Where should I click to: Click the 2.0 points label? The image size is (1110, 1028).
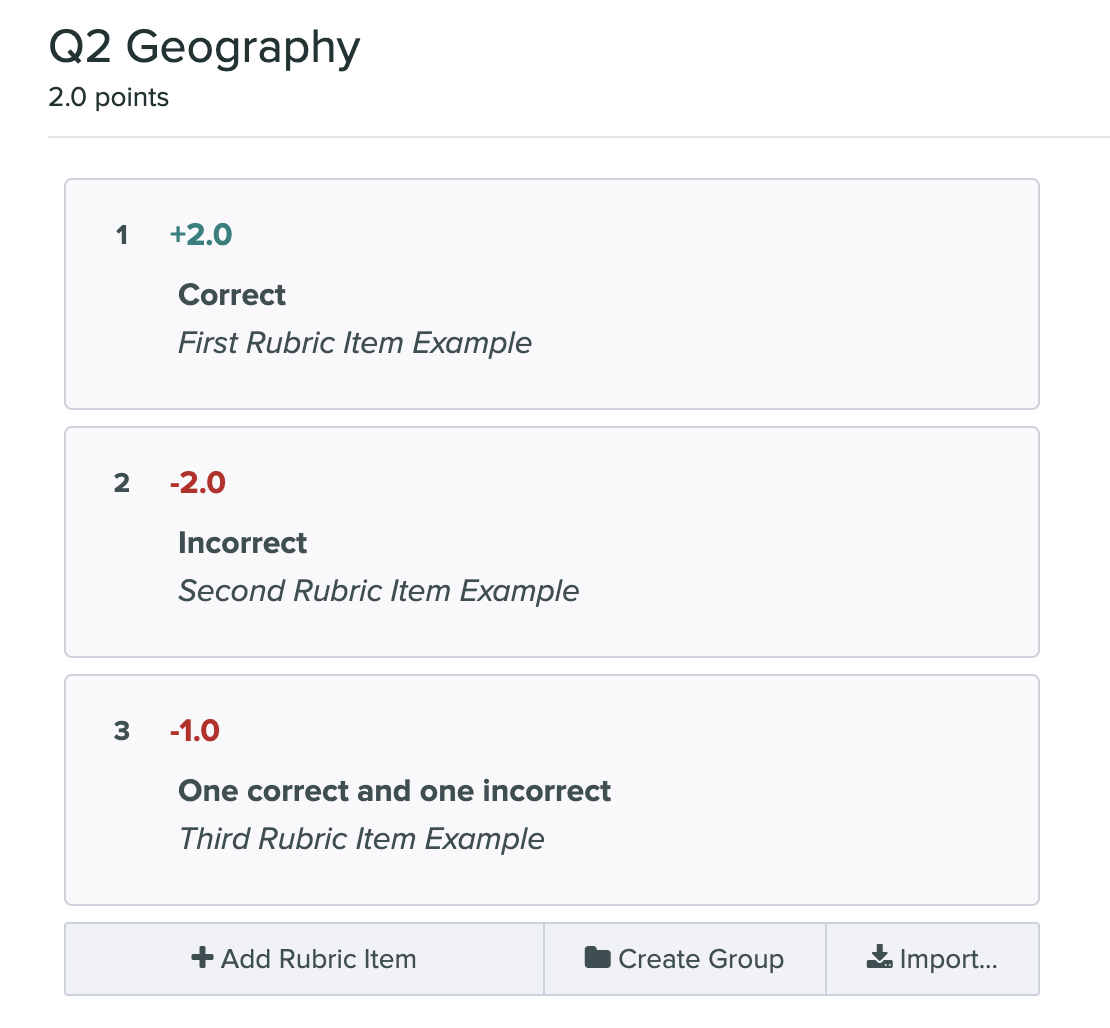point(108,98)
